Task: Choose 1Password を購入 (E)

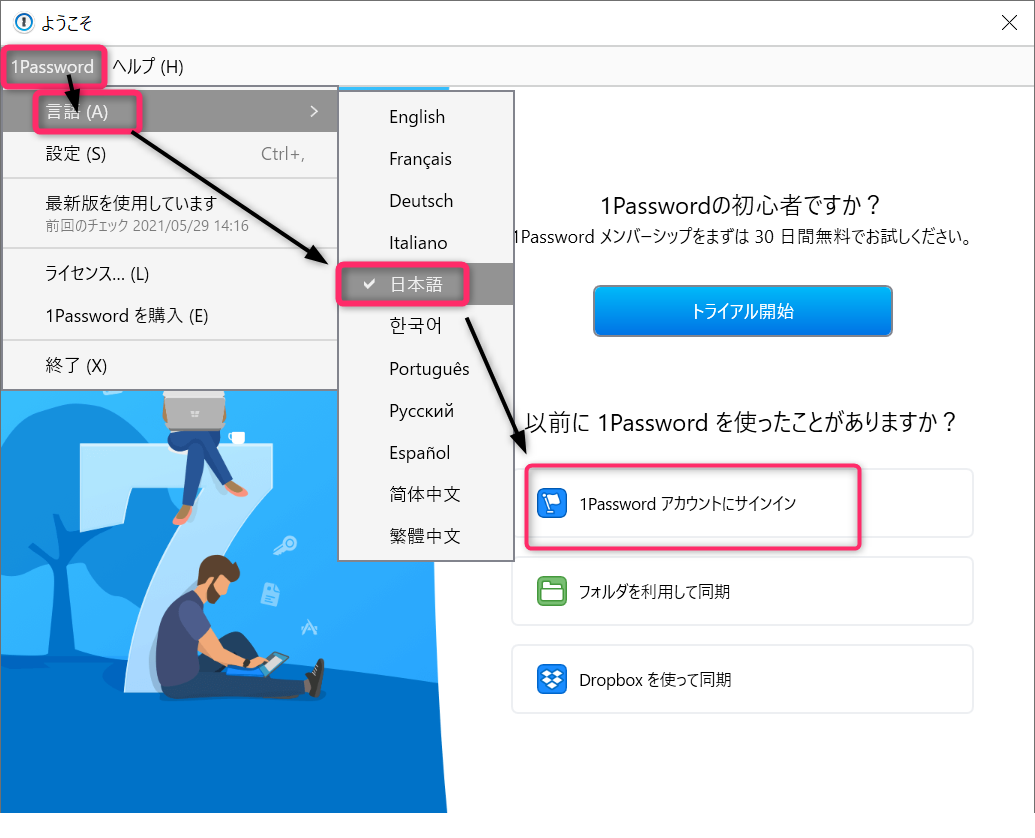Action: pos(170,315)
